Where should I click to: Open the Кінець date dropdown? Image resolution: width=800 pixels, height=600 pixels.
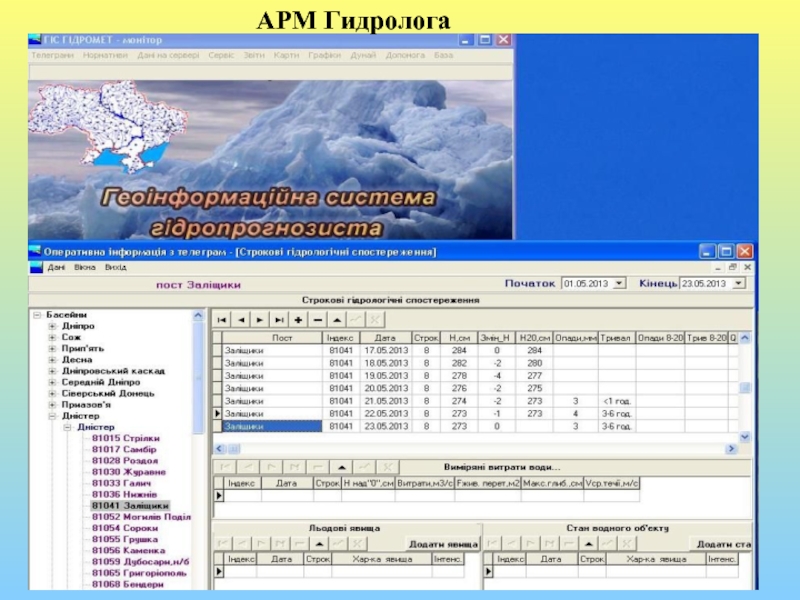[738, 284]
